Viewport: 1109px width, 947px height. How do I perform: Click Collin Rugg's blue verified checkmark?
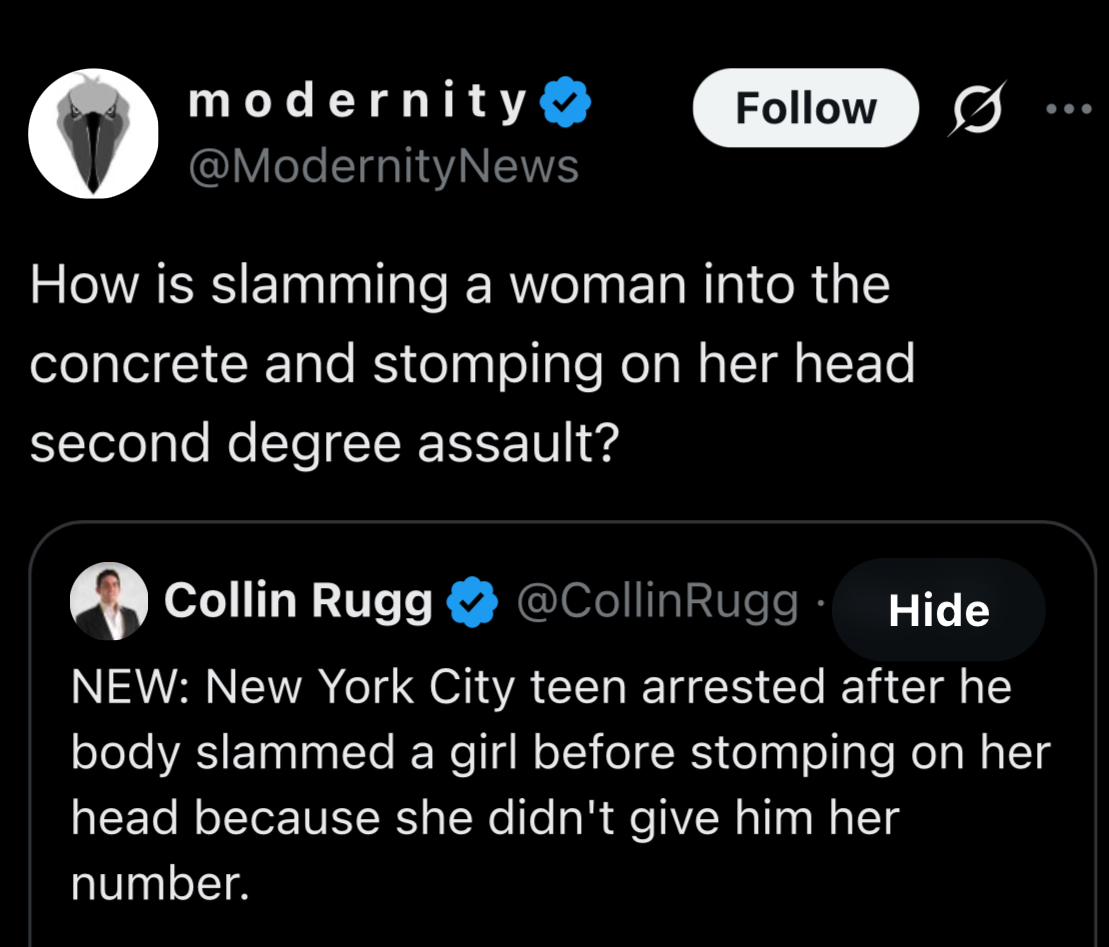tap(472, 601)
